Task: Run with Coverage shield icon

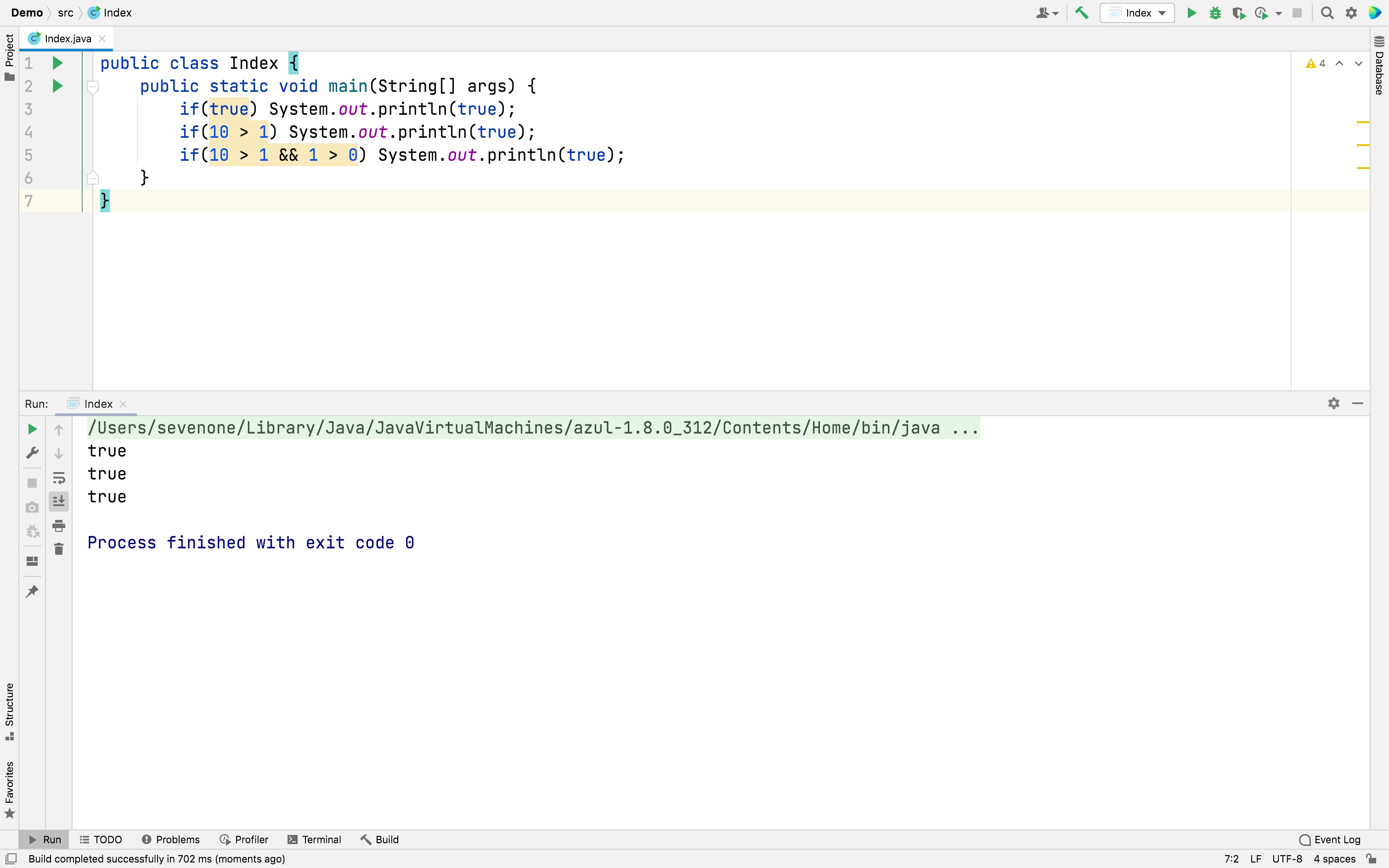Action: click(x=1238, y=13)
